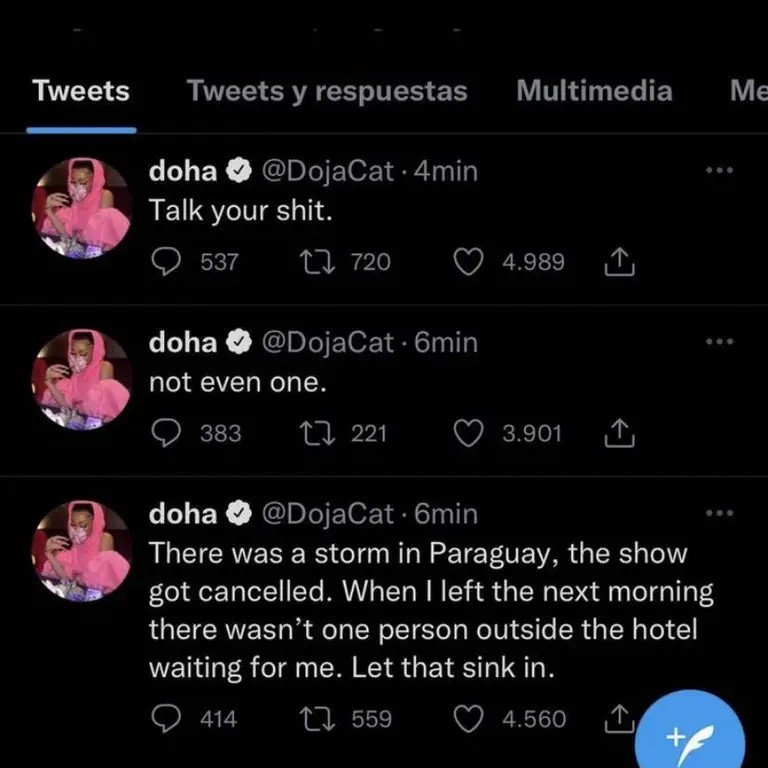Like the Paraguay storm tweet

pyautogui.click(x=468, y=718)
